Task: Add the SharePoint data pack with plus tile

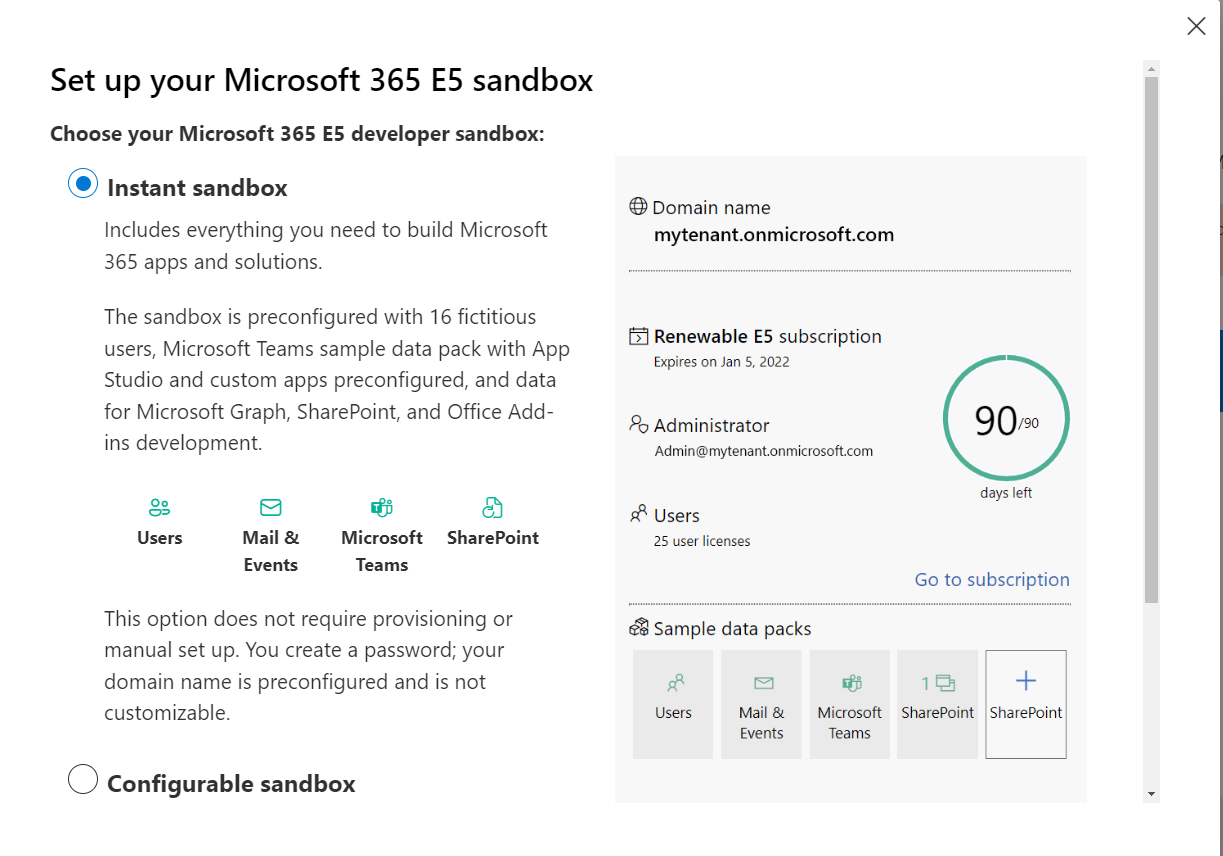Action: (1026, 704)
